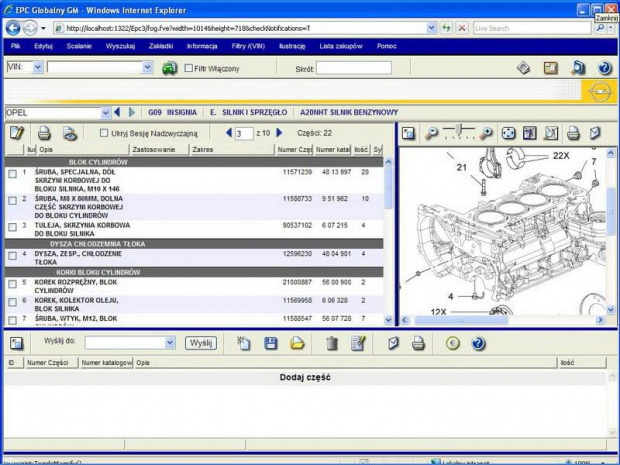The width and height of the screenshot is (620, 465).
Task: Open the Wyszukaj menu
Action: (120, 46)
